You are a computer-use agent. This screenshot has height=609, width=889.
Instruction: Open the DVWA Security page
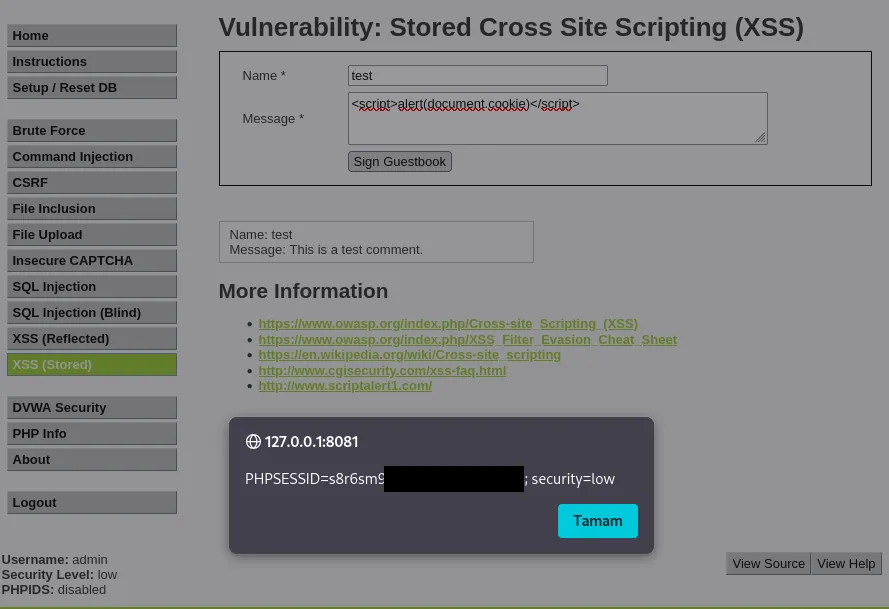(x=92, y=408)
